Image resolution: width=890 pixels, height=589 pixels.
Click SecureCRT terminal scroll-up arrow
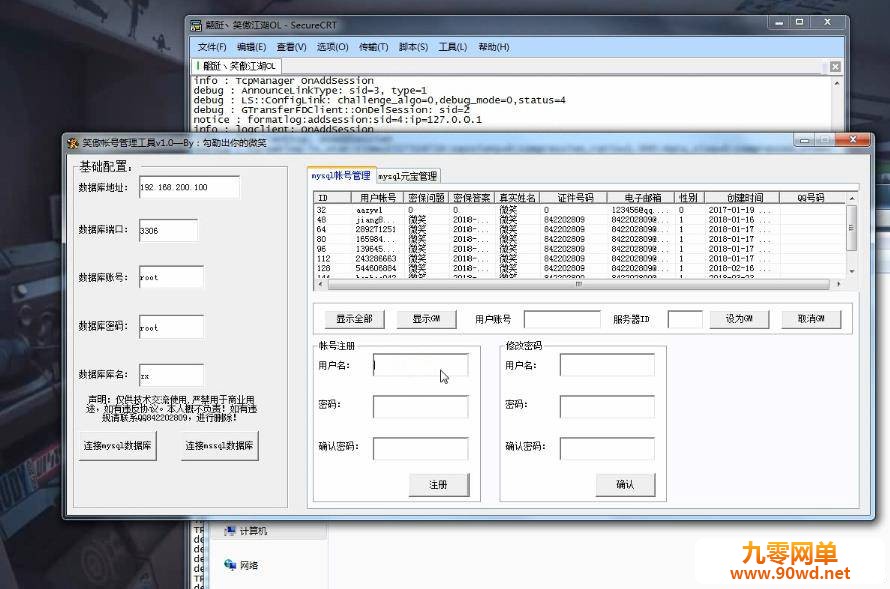tap(837, 83)
